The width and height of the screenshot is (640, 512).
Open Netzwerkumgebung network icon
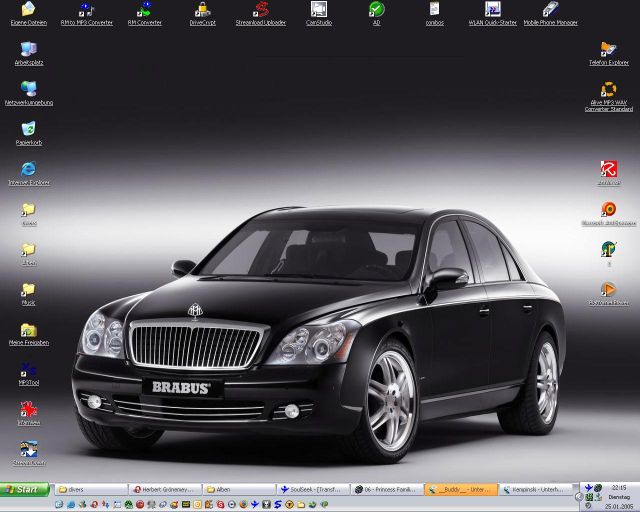[x=28, y=90]
